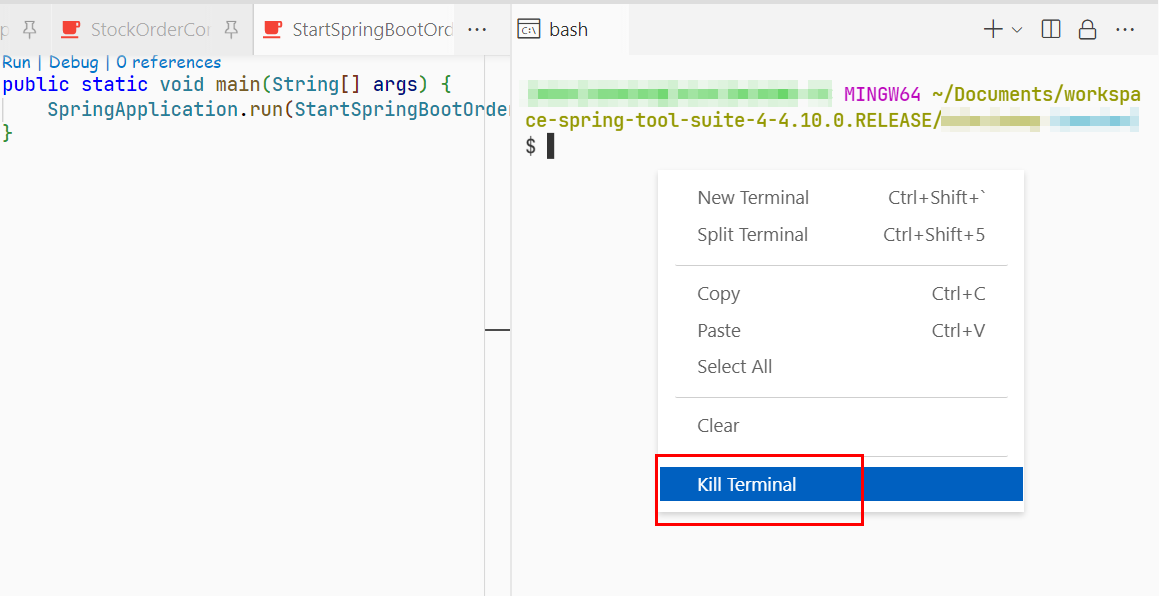Switch to the bash terminal tab
The height and width of the screenshot is (596, 1159).
pos(570,30)
